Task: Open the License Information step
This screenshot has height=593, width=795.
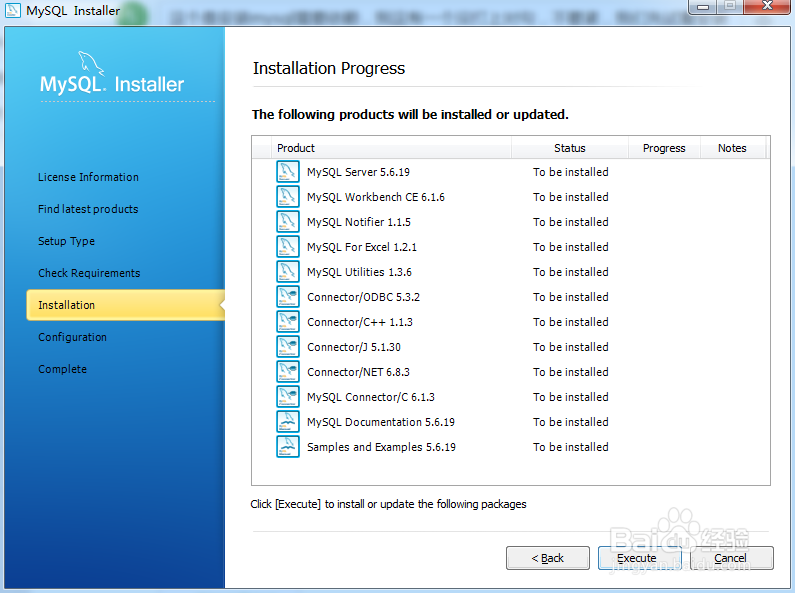Action: pyautogui.click(x=88, y=177)
